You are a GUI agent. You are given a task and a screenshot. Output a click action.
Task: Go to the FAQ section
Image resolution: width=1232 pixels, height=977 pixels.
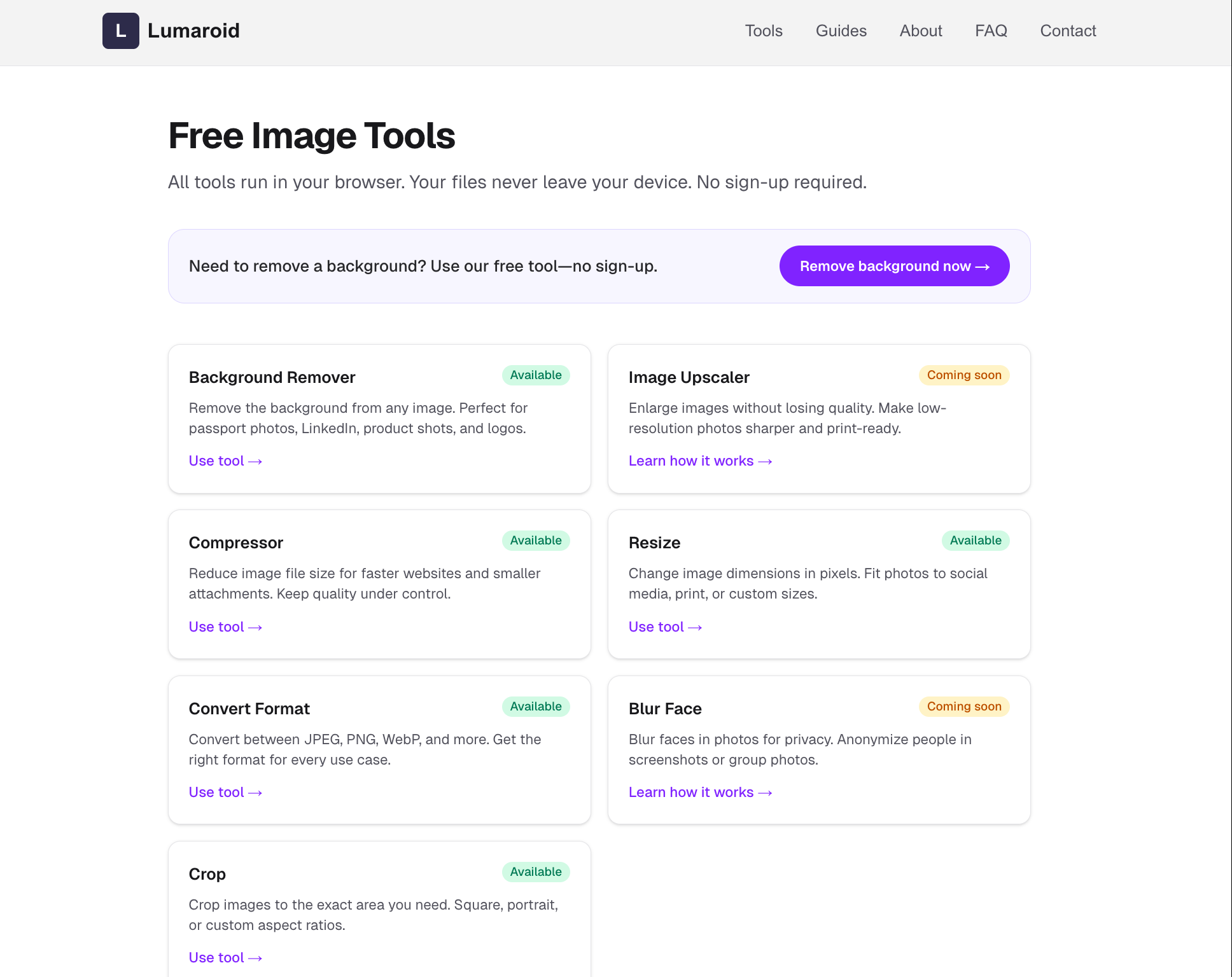click(990, 31)
